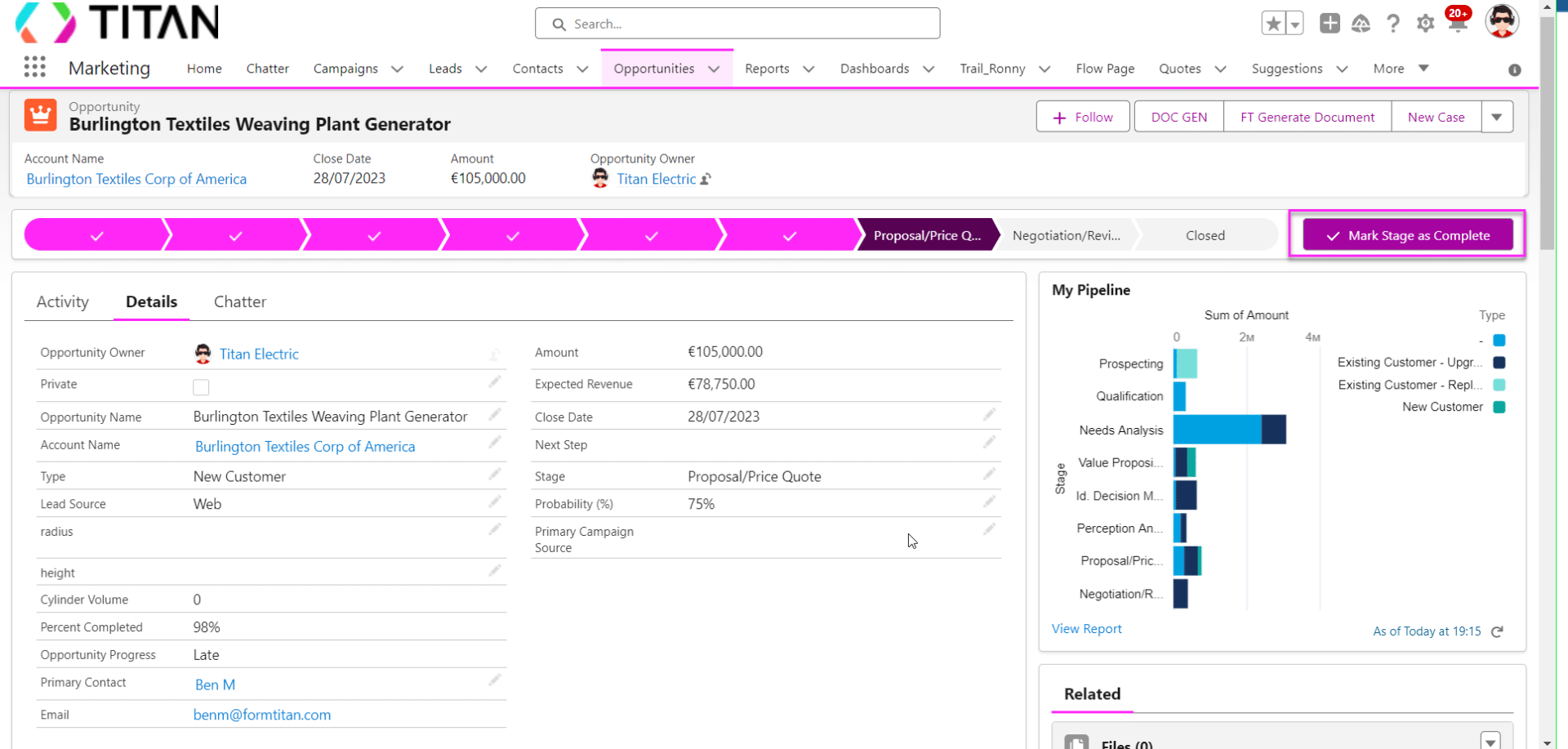
Task: Click the favorites star icon
Action: point(1273,24)
